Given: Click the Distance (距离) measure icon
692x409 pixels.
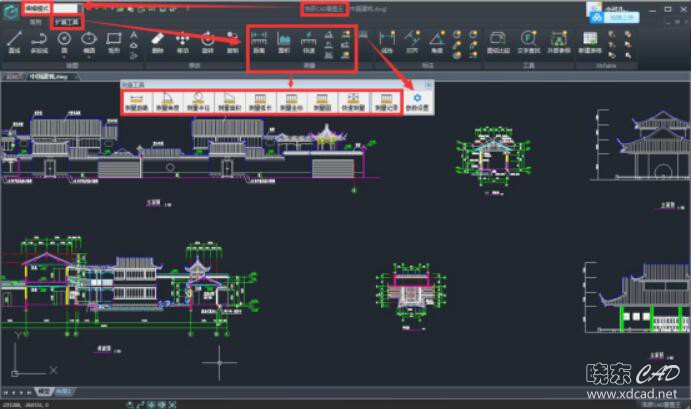Looking at the screenshot, I should click(259, 42).
